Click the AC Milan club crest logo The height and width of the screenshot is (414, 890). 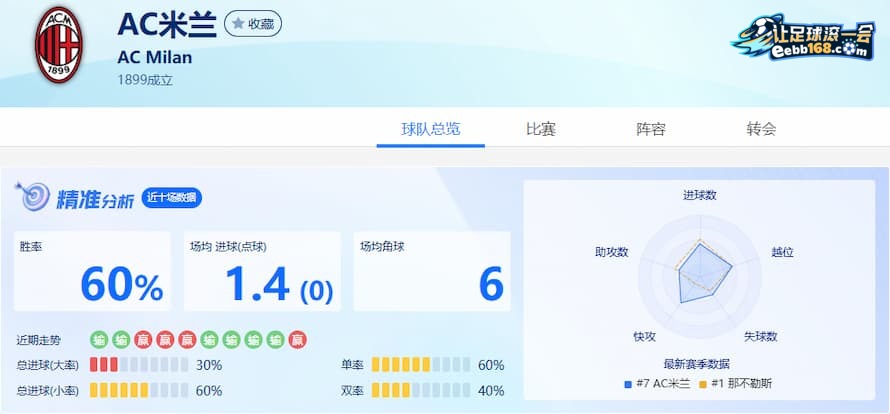[x=58, y=45]
